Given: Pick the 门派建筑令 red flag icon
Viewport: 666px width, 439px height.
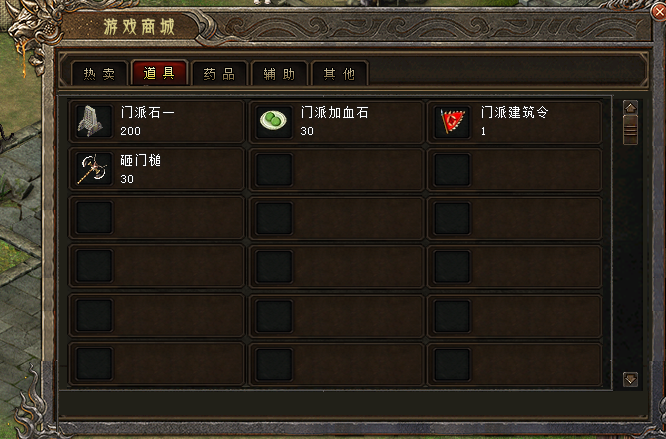Looking at the screenshot, I should (452, 121).
